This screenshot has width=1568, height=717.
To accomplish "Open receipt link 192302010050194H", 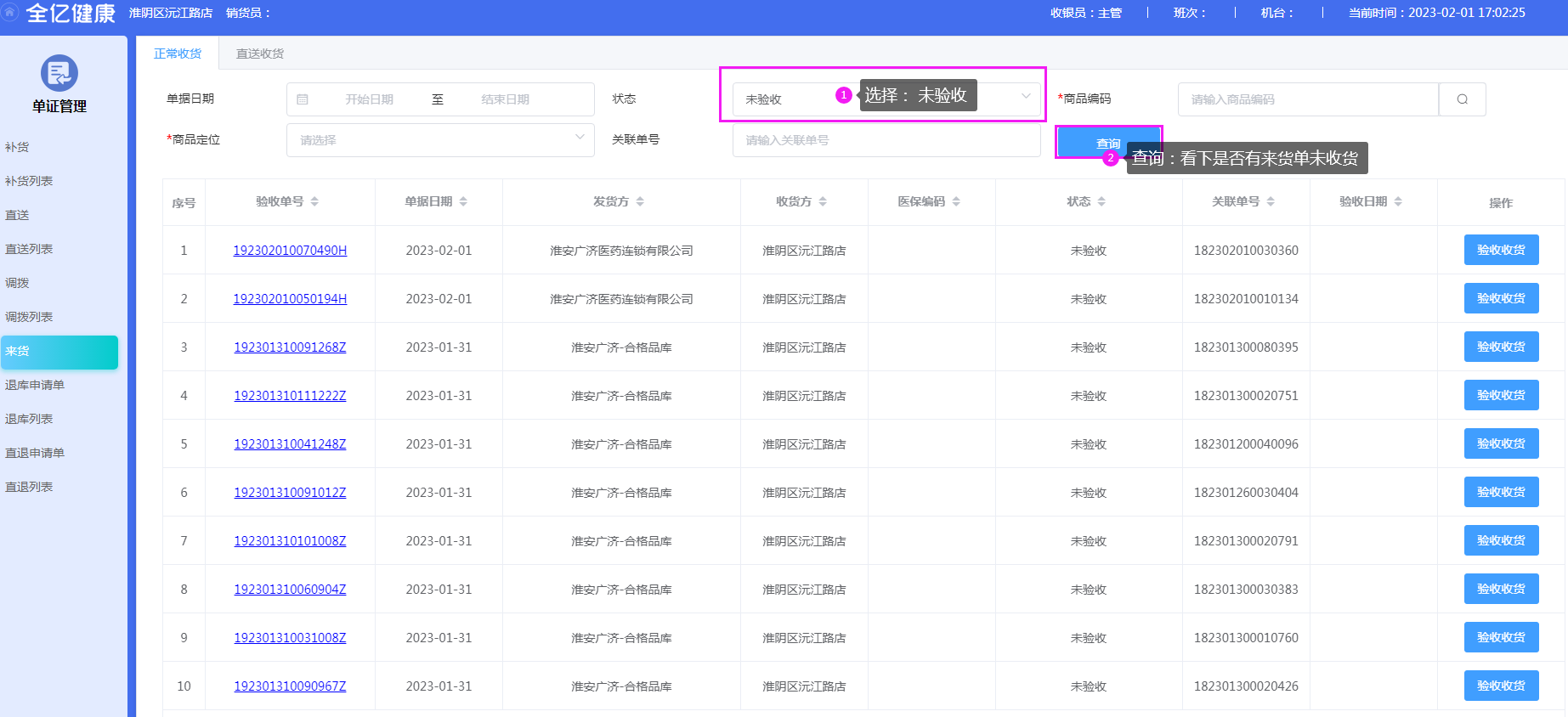I will click(x=290, y=299).
